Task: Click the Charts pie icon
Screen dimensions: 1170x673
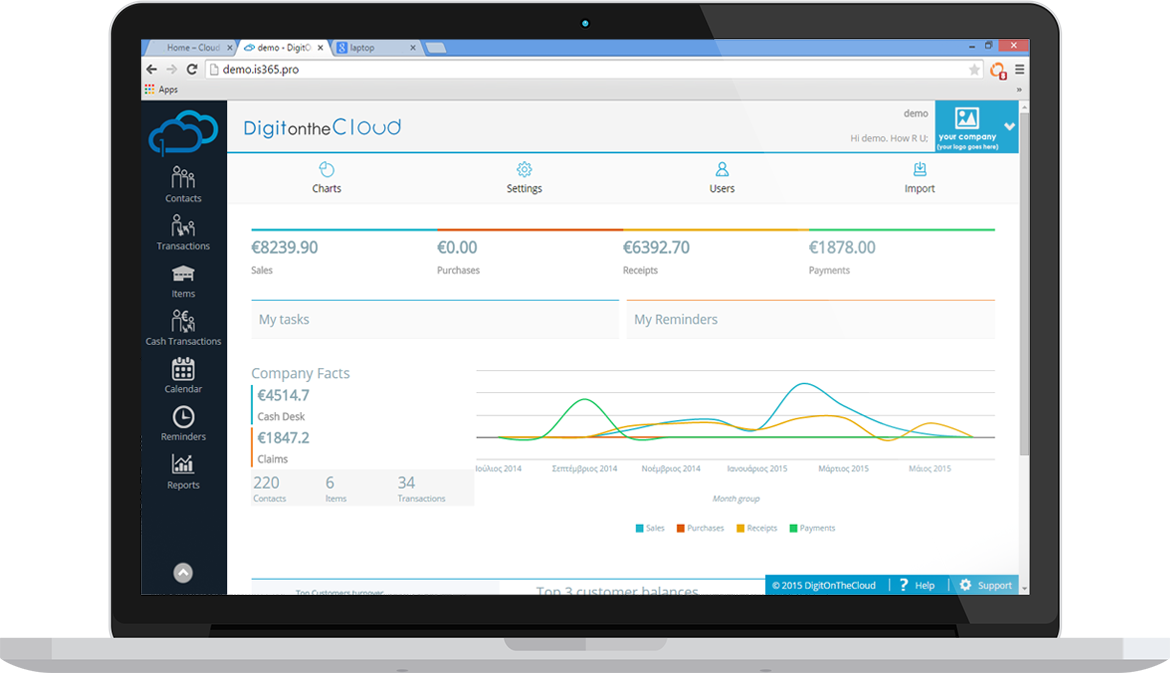Action: 326,169
